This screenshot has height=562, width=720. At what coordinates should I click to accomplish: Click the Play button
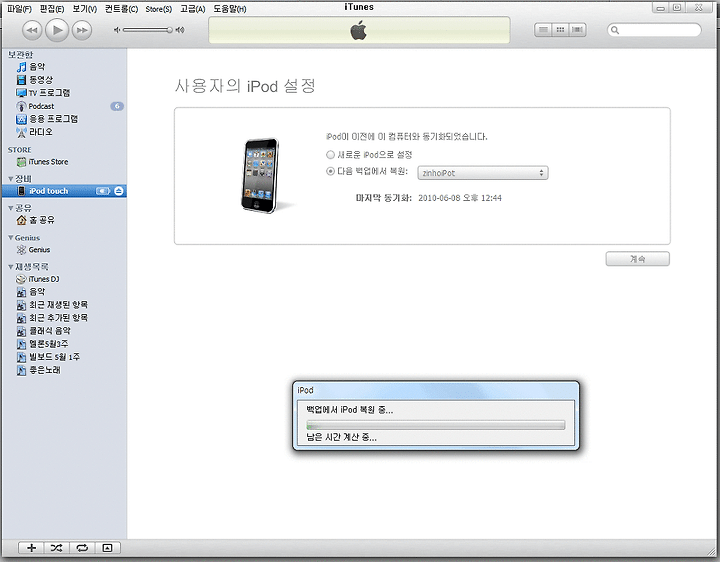(57, 30)
